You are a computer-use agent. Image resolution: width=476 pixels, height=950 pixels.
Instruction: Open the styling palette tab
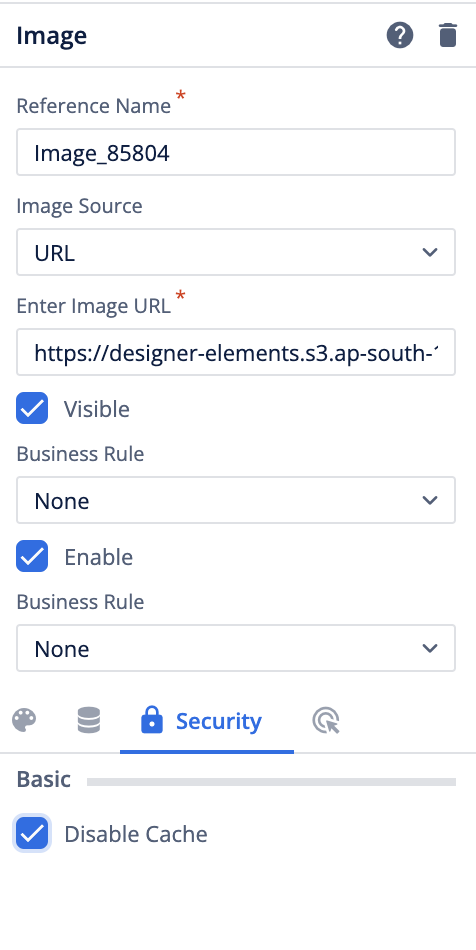(x=24, y=721)
